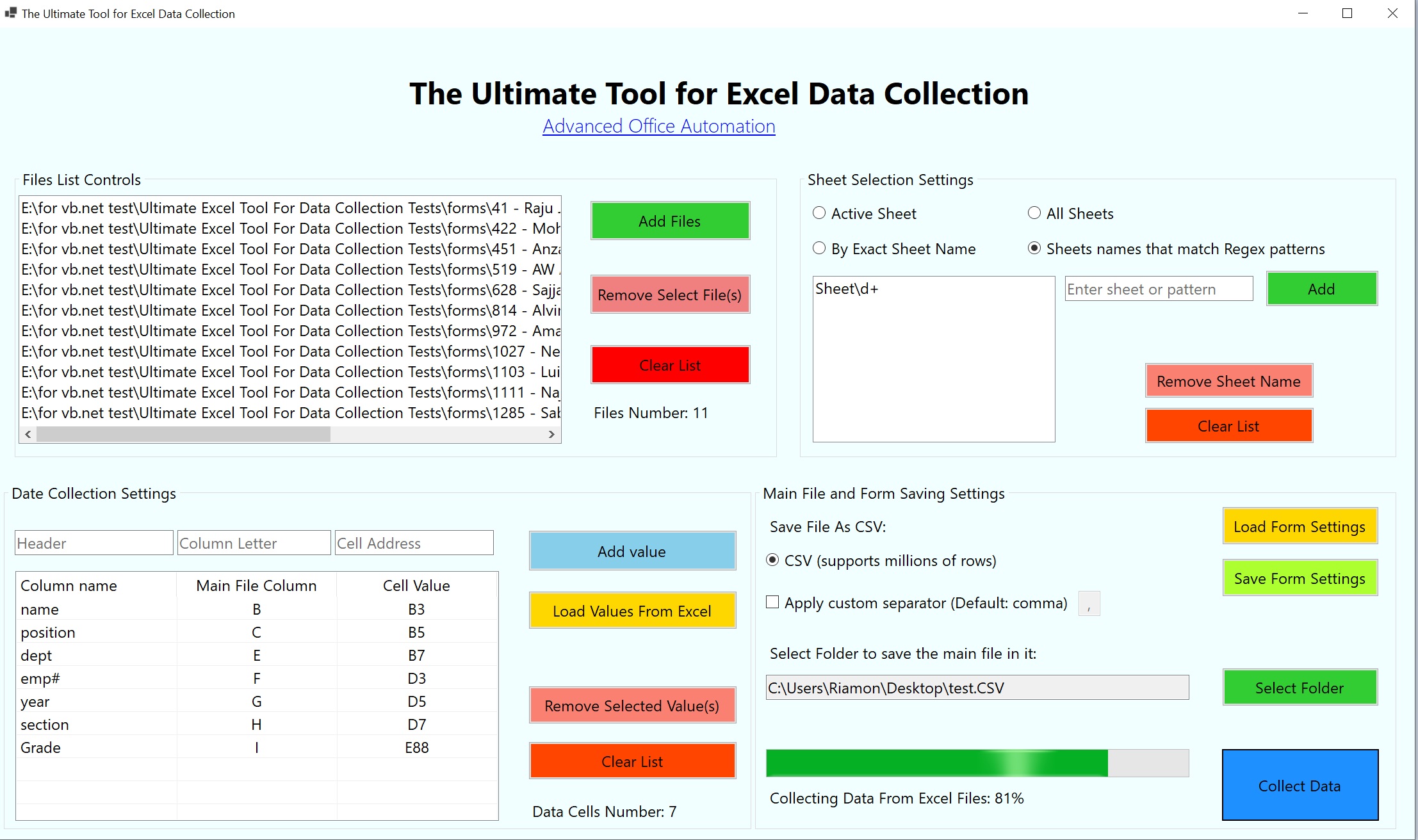Open the Advanced Office Automation link
1418x840 pixels.
pyautogui.click(x=658, y=126)
